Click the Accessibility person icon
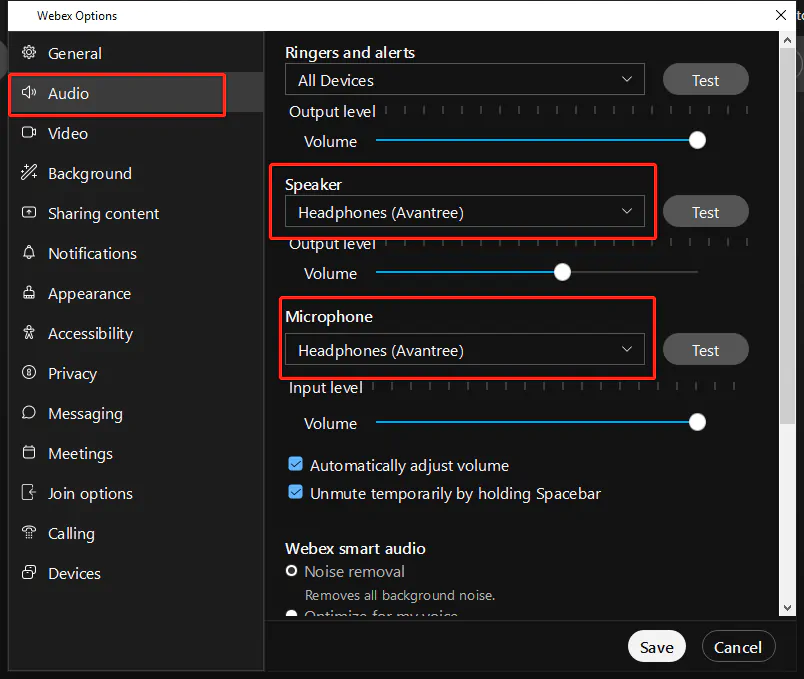Screen dimensions: 804x679 point(29,333)
